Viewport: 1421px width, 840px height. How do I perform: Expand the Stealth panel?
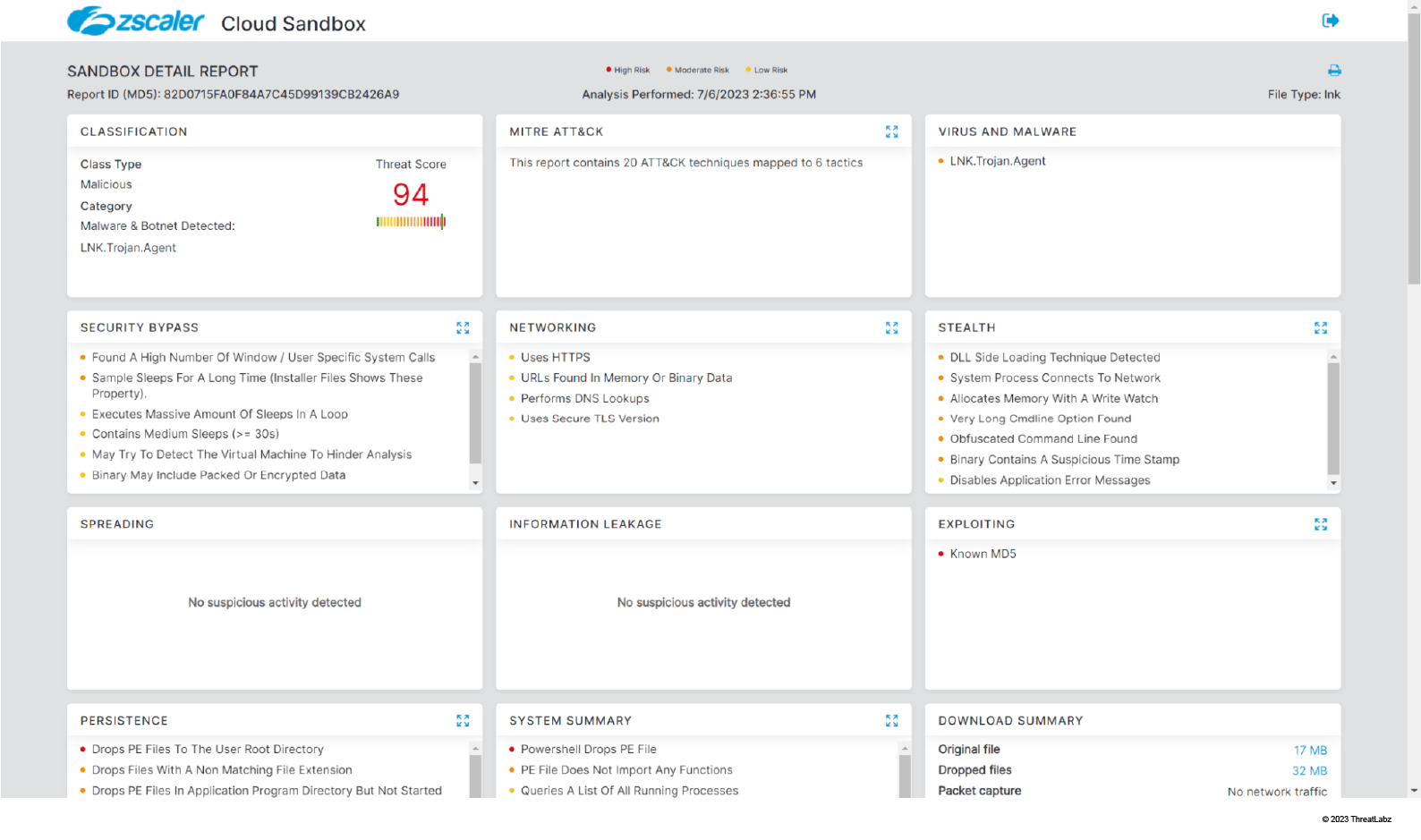[1320, 328]
